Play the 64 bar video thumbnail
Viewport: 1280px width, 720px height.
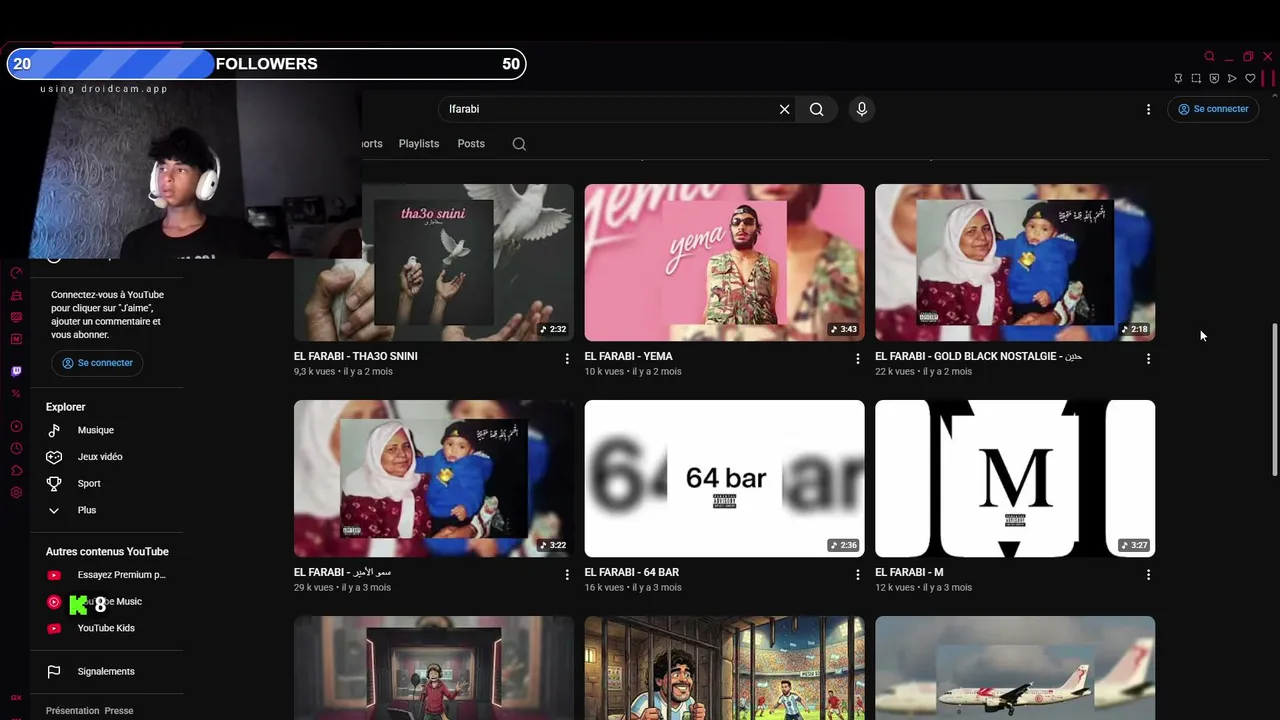point(725,478)
